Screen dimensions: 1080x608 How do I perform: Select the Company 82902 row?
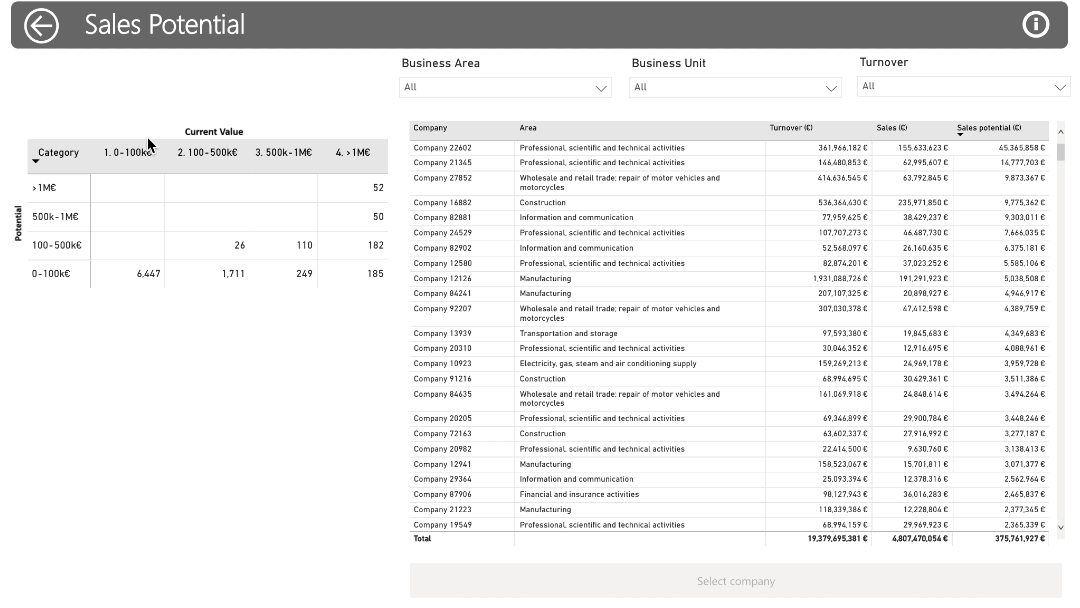point(729,249)
